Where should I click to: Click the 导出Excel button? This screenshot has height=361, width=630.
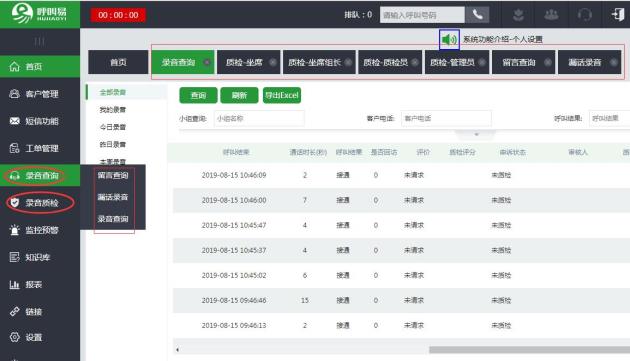[x=282, y=95]
